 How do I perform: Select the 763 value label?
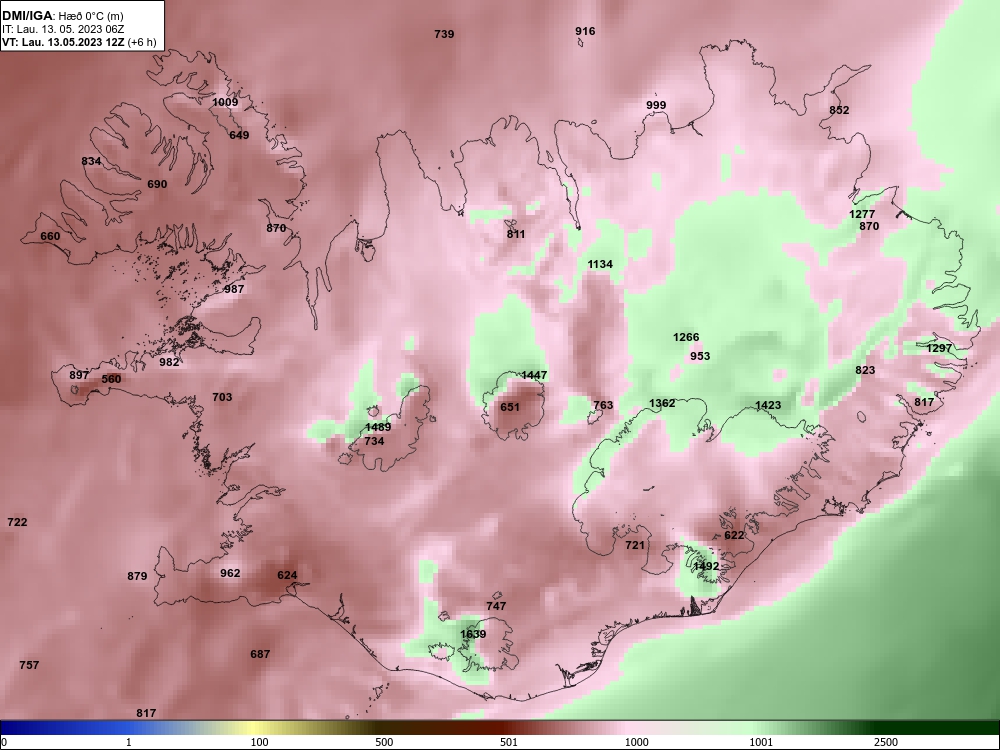(x=603, y=405)
